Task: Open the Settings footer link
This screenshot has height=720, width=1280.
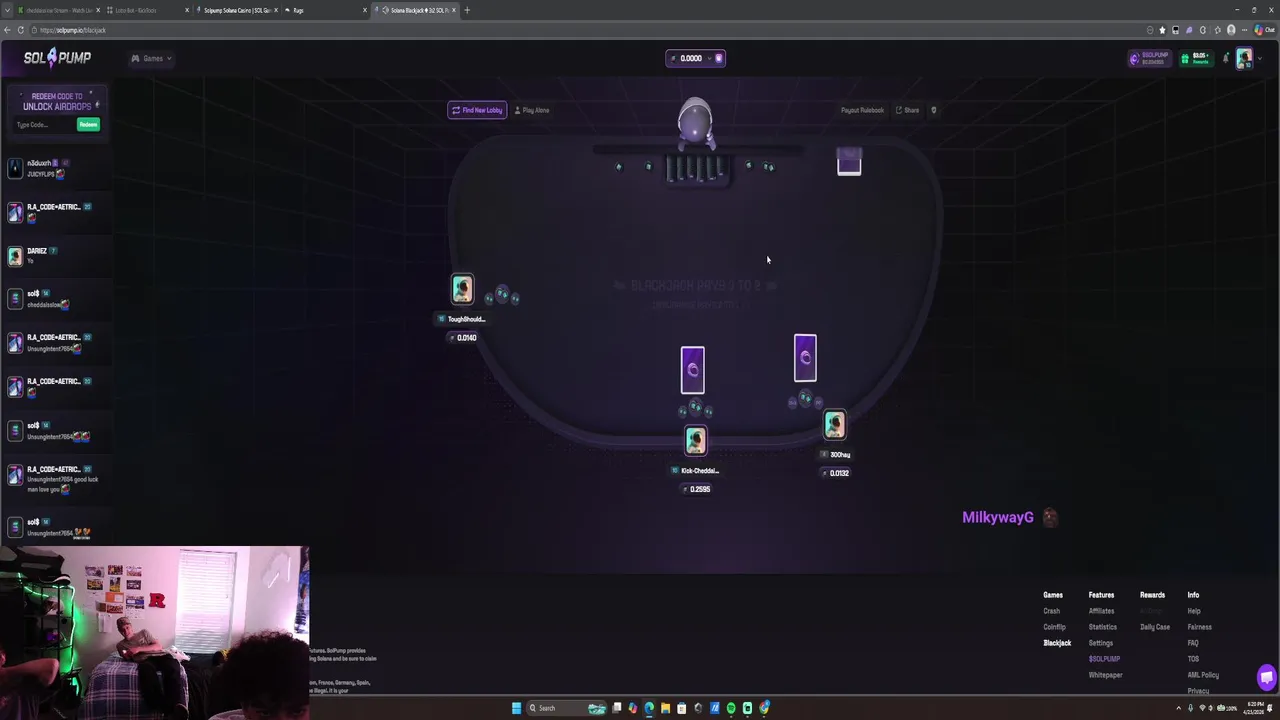Action: (1100, 643)
